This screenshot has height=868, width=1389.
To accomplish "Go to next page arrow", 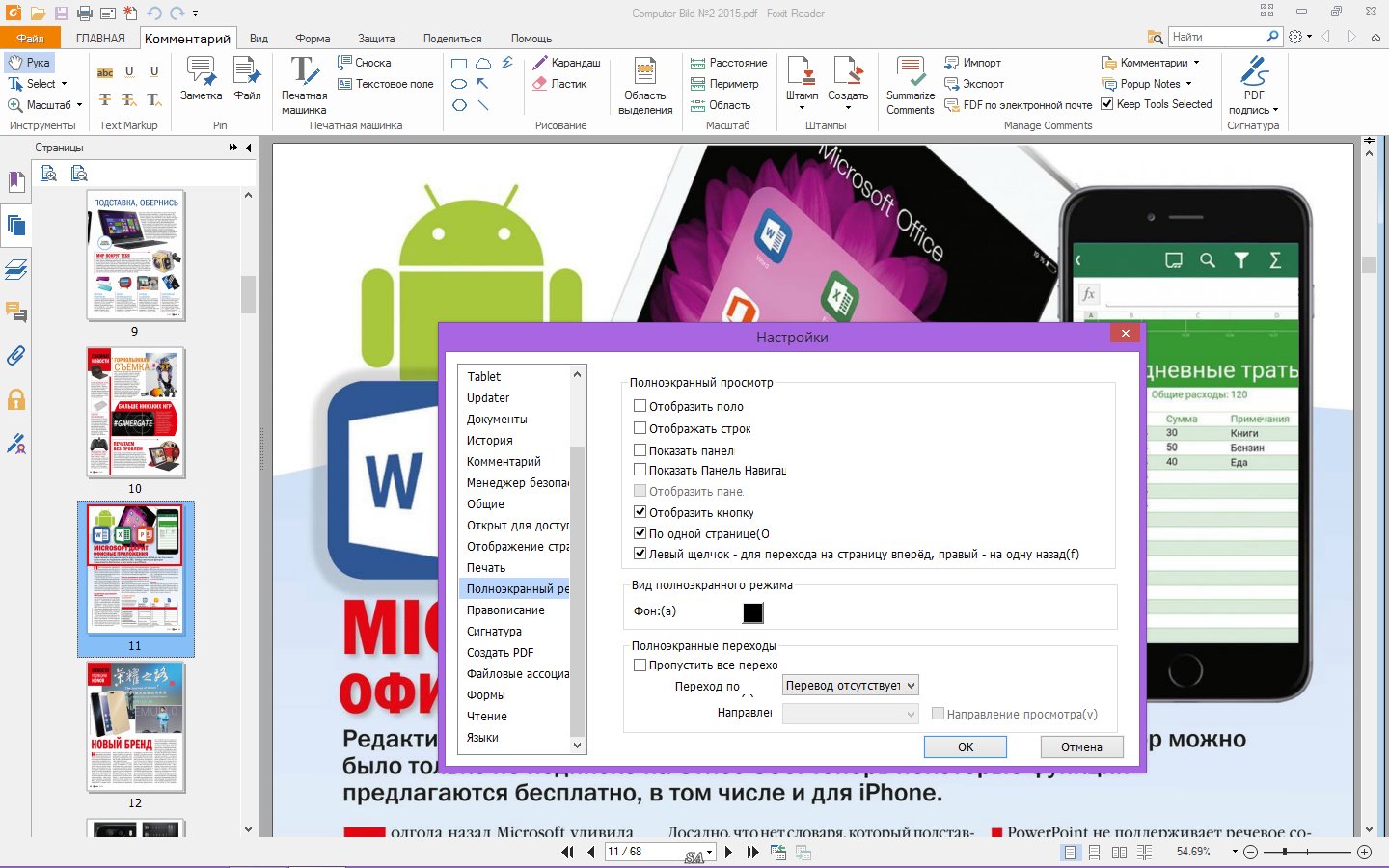I will pyautogui.click(x=728, y=852).
